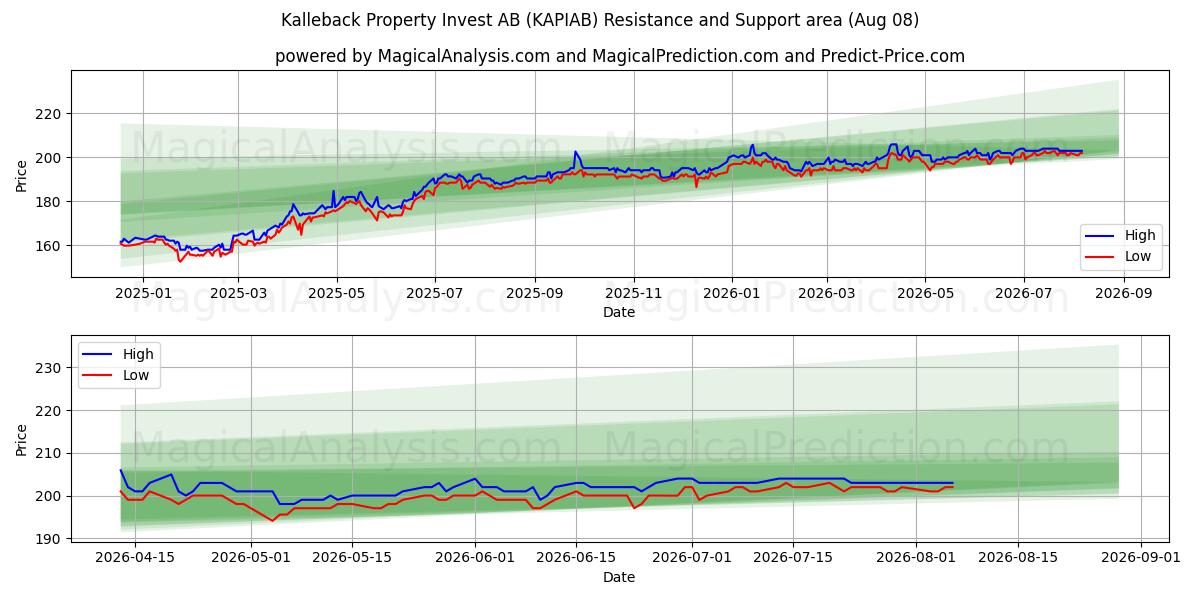The image size is (1200, 600).
Task: Click the '2026-07-01' tick label on bottom chart
Action: (692, 560)
